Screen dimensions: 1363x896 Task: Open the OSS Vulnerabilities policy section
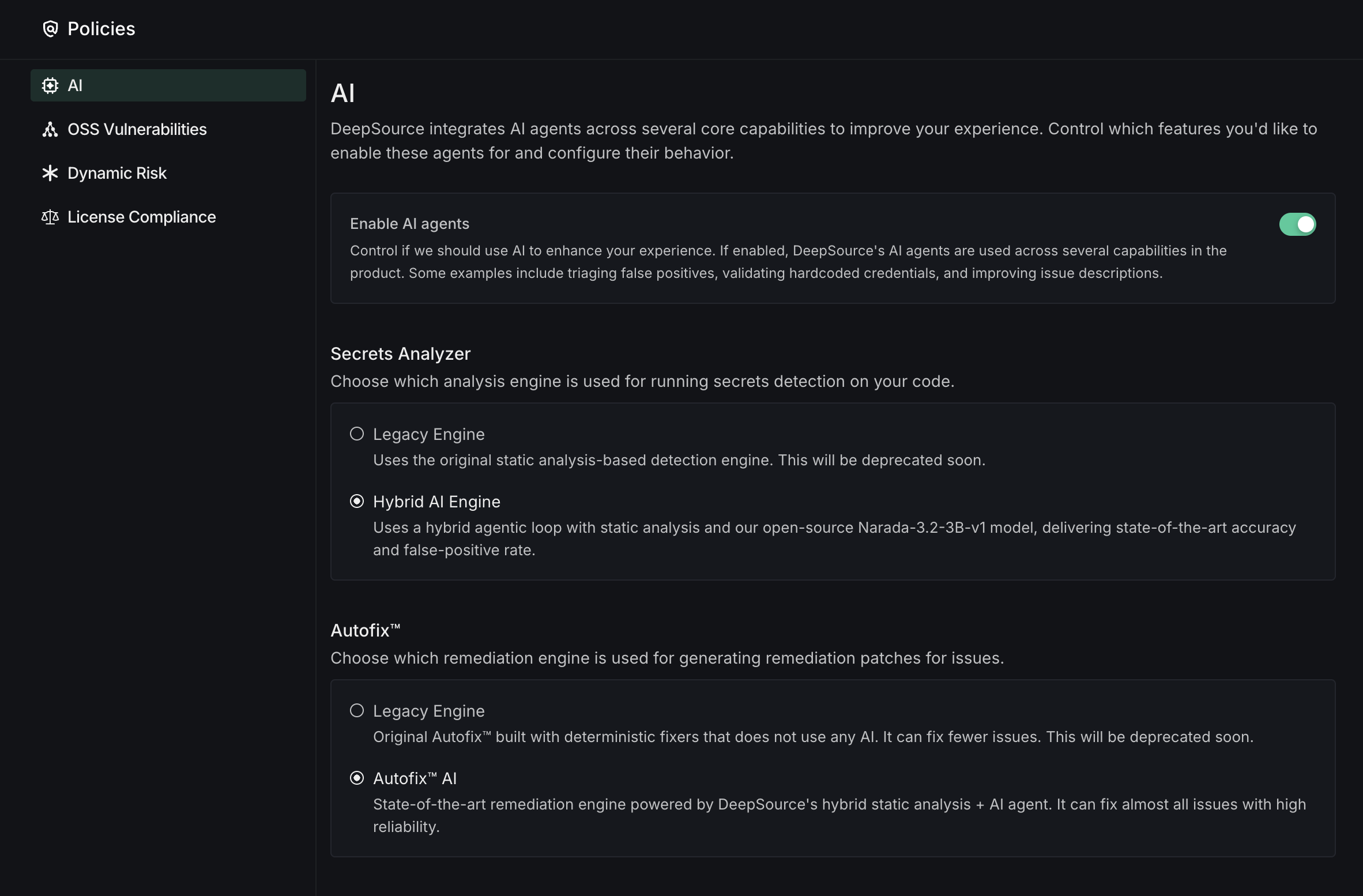tap(137, 129)
